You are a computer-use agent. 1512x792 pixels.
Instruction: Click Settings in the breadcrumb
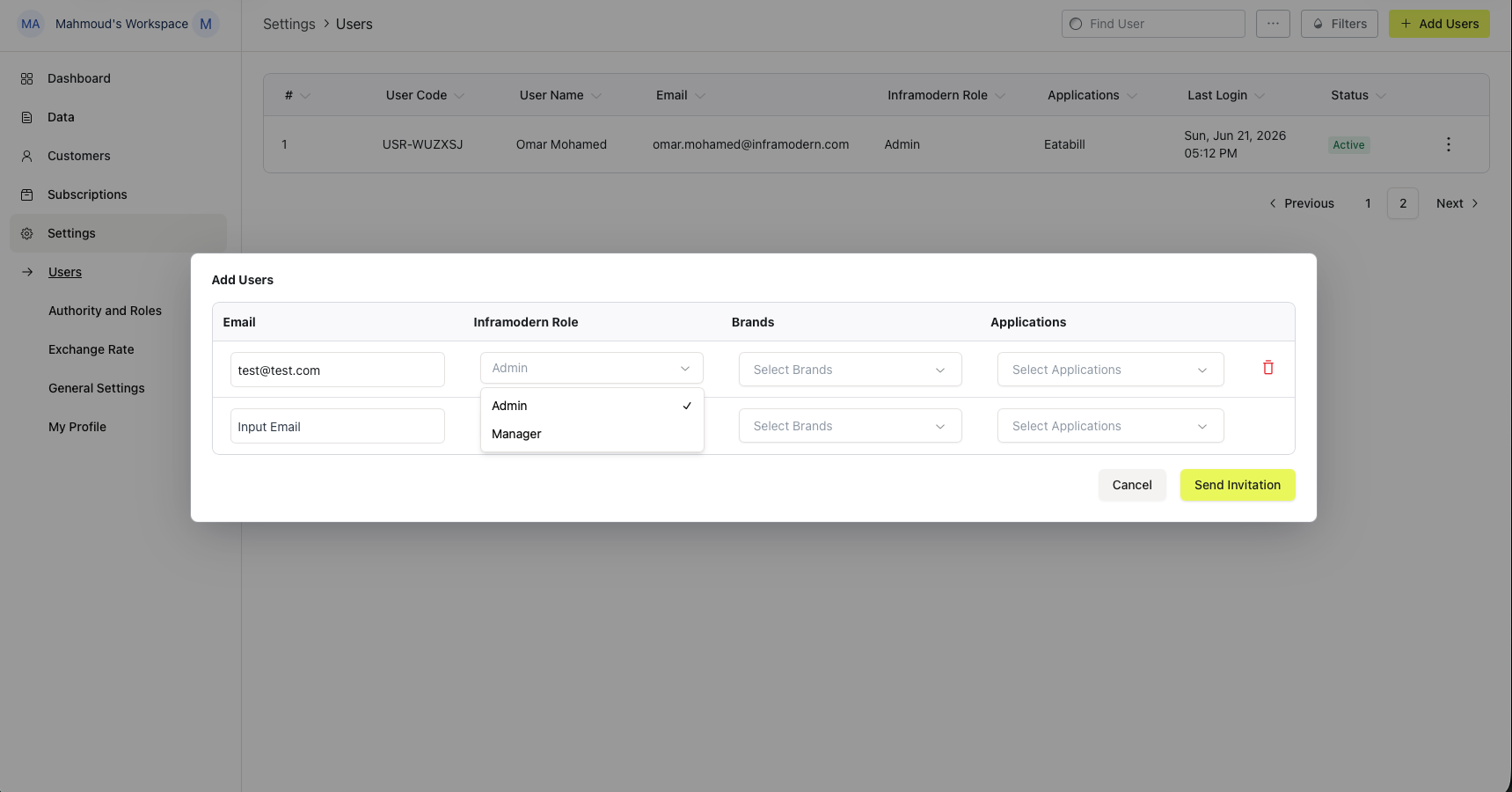click(289, 24)
